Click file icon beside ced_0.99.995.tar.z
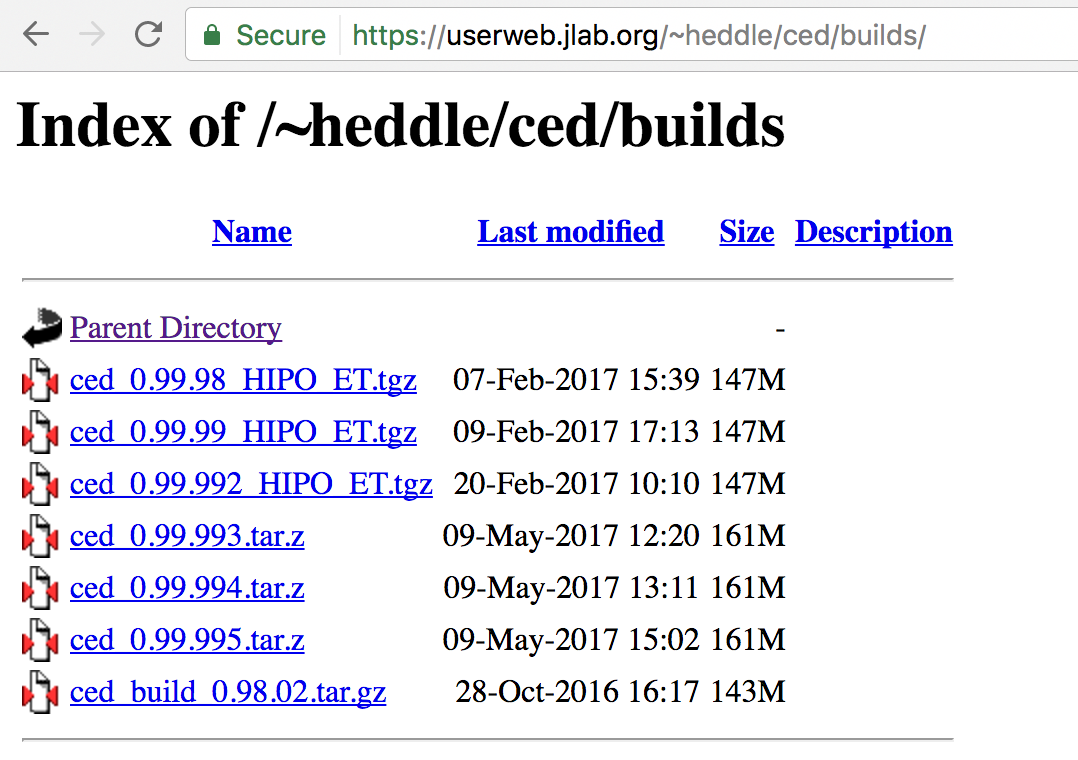The image size is (1078, 760). [x=40, y=640]
